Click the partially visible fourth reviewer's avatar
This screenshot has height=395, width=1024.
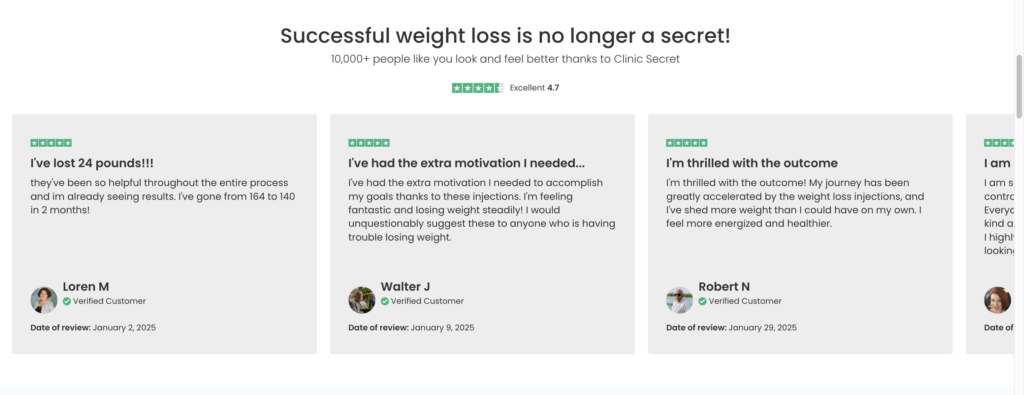[997, 300]
